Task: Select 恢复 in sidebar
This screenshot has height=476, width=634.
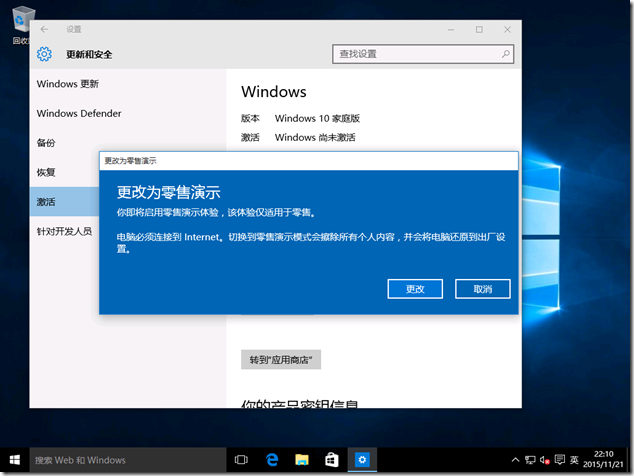Action: pos(46,172)
